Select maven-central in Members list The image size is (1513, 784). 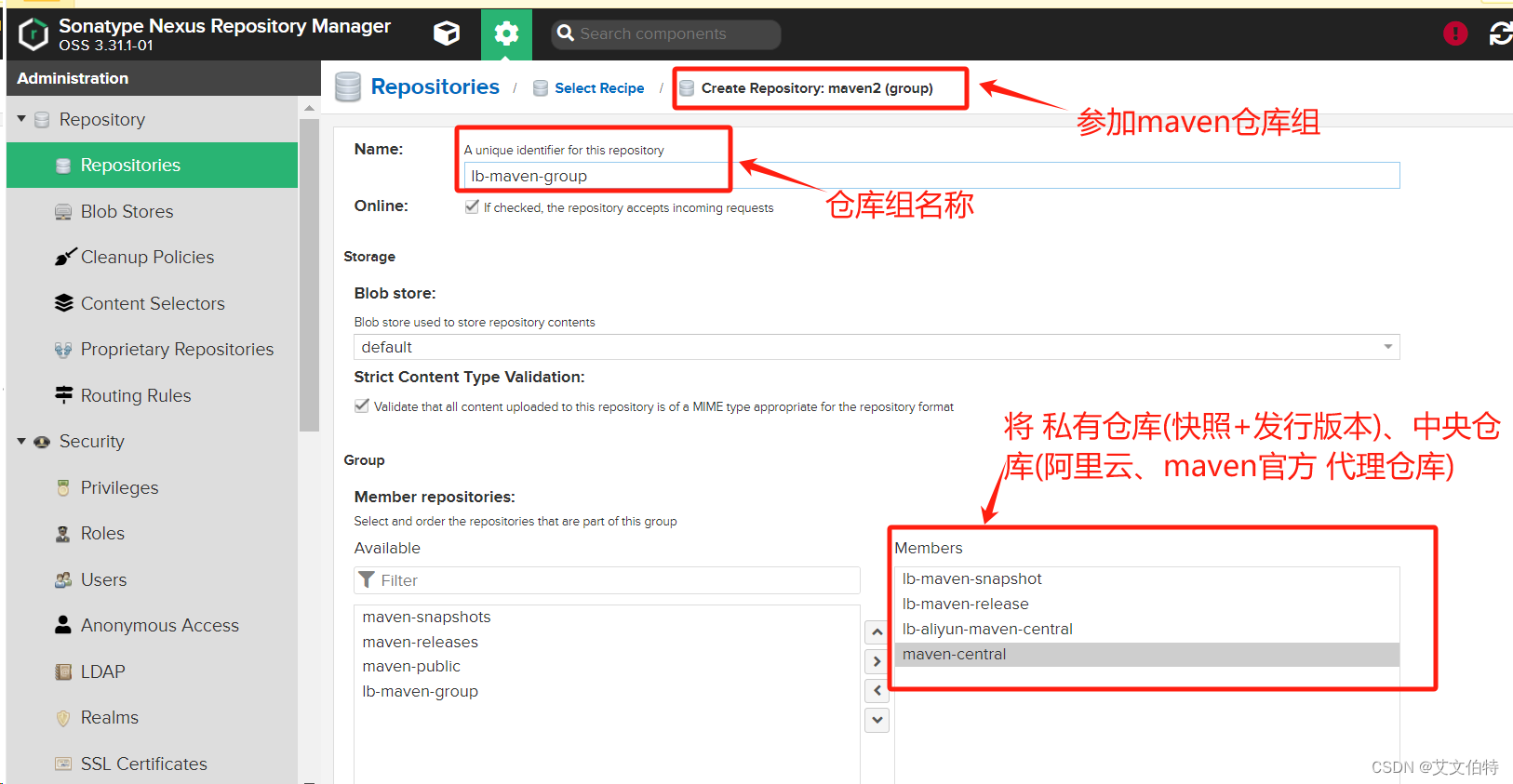tap(1147, 654)
